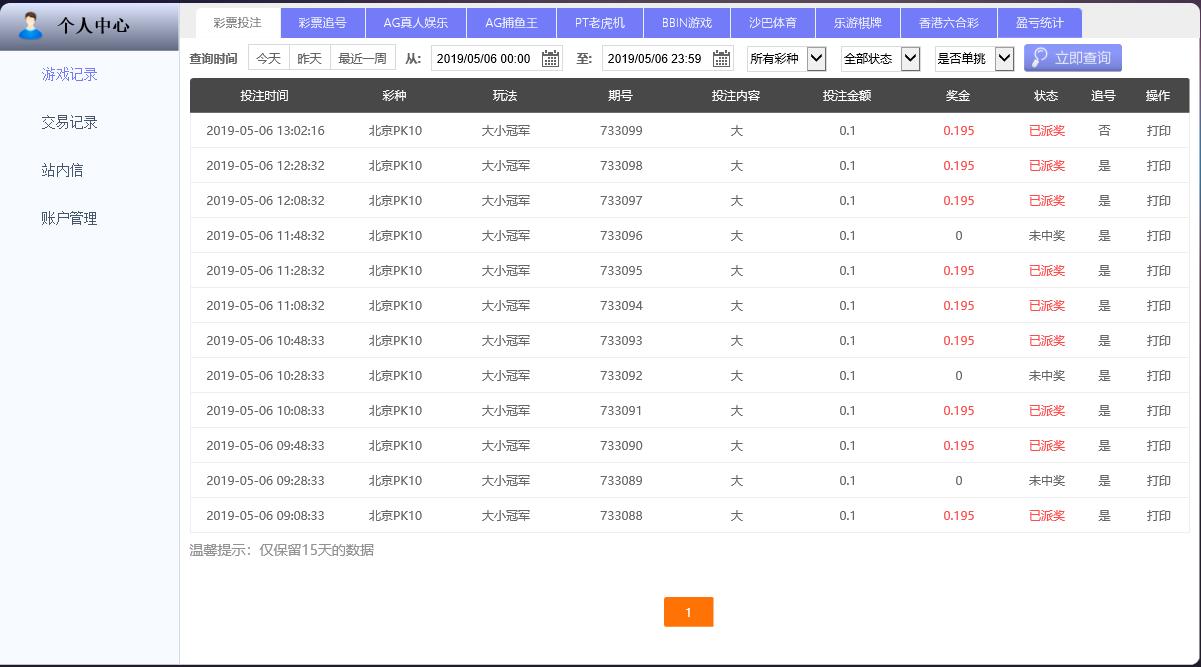This screenshot has width=1201, height=667.
Task: Select 账户管理 in the sidebar
Action: tap(69, 218)
